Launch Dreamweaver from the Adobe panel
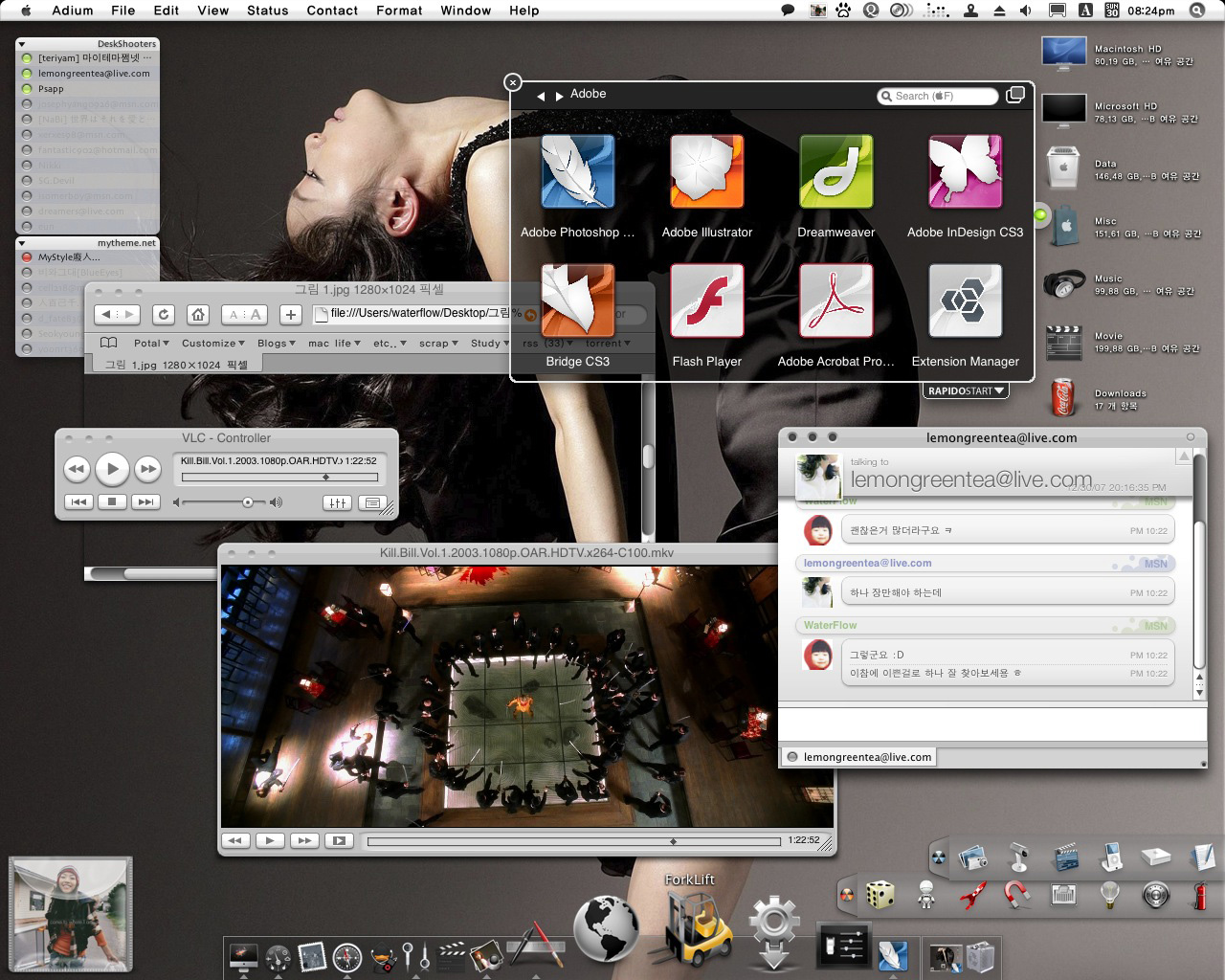Screen dimensions: 1225x980 pos(835,172)
